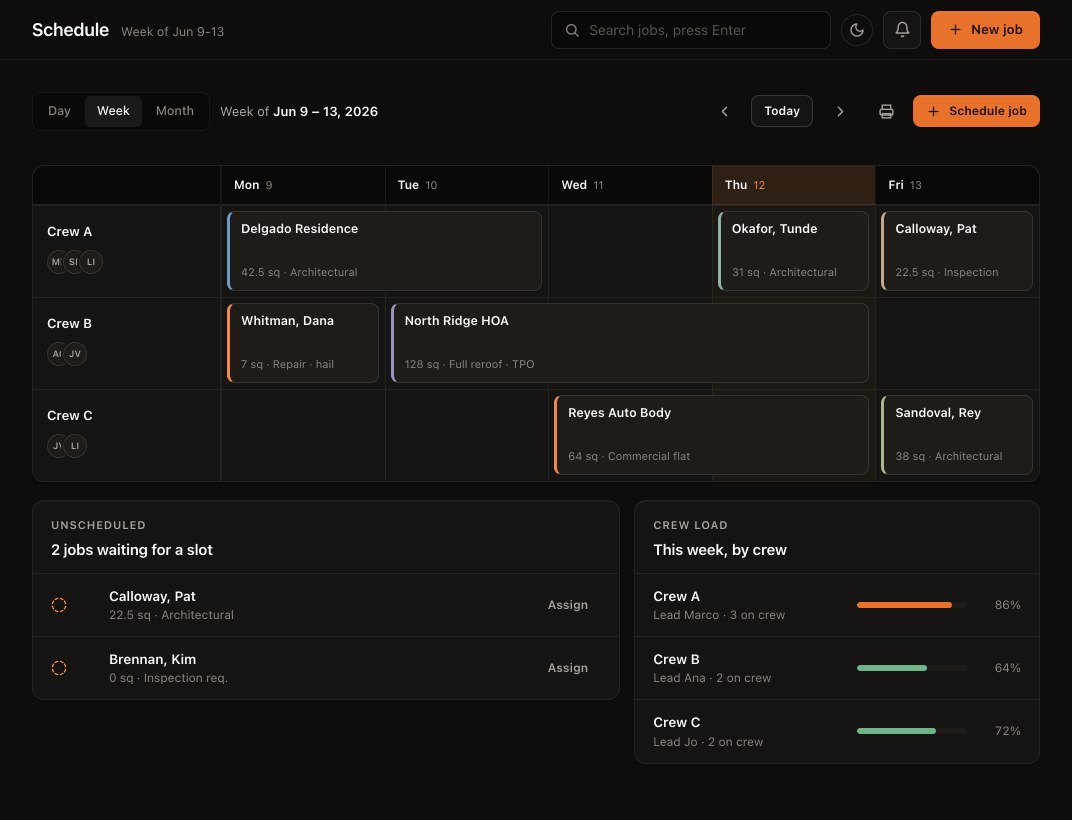Print the schedule using the printer icon
This screenshot has width=1072, height=820.
tap(886, 111)
